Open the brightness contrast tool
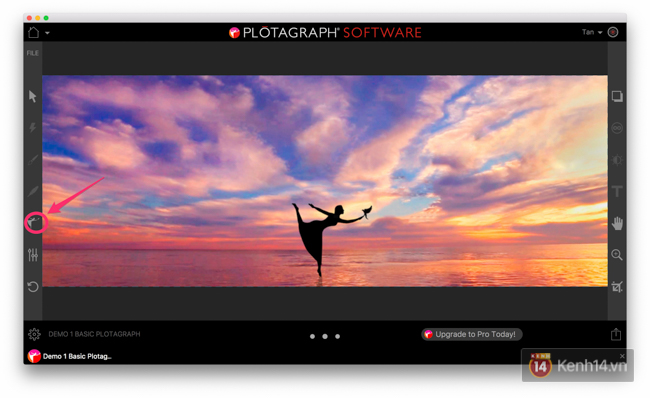This screenshot has width=650, height=398. 617,160
